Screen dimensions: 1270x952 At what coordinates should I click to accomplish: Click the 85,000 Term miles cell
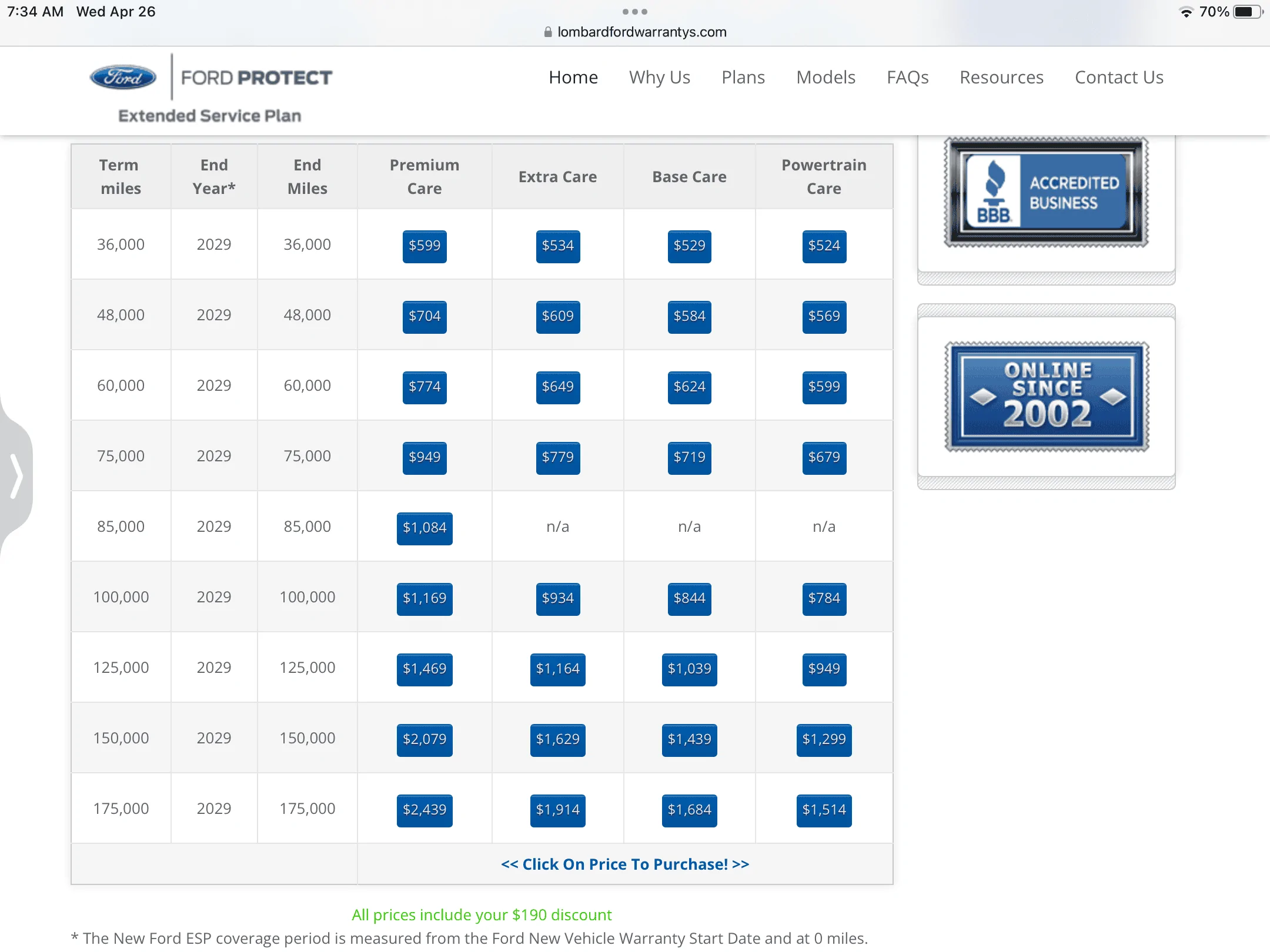coord(121,526)
